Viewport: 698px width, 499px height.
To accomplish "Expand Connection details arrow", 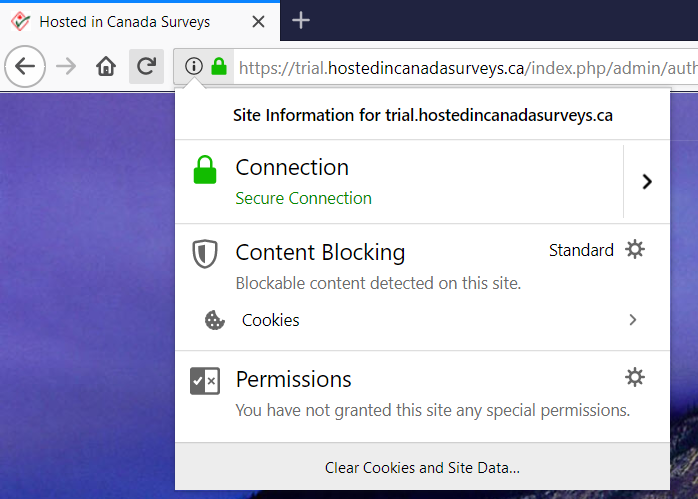I will [x=647, y=182].
